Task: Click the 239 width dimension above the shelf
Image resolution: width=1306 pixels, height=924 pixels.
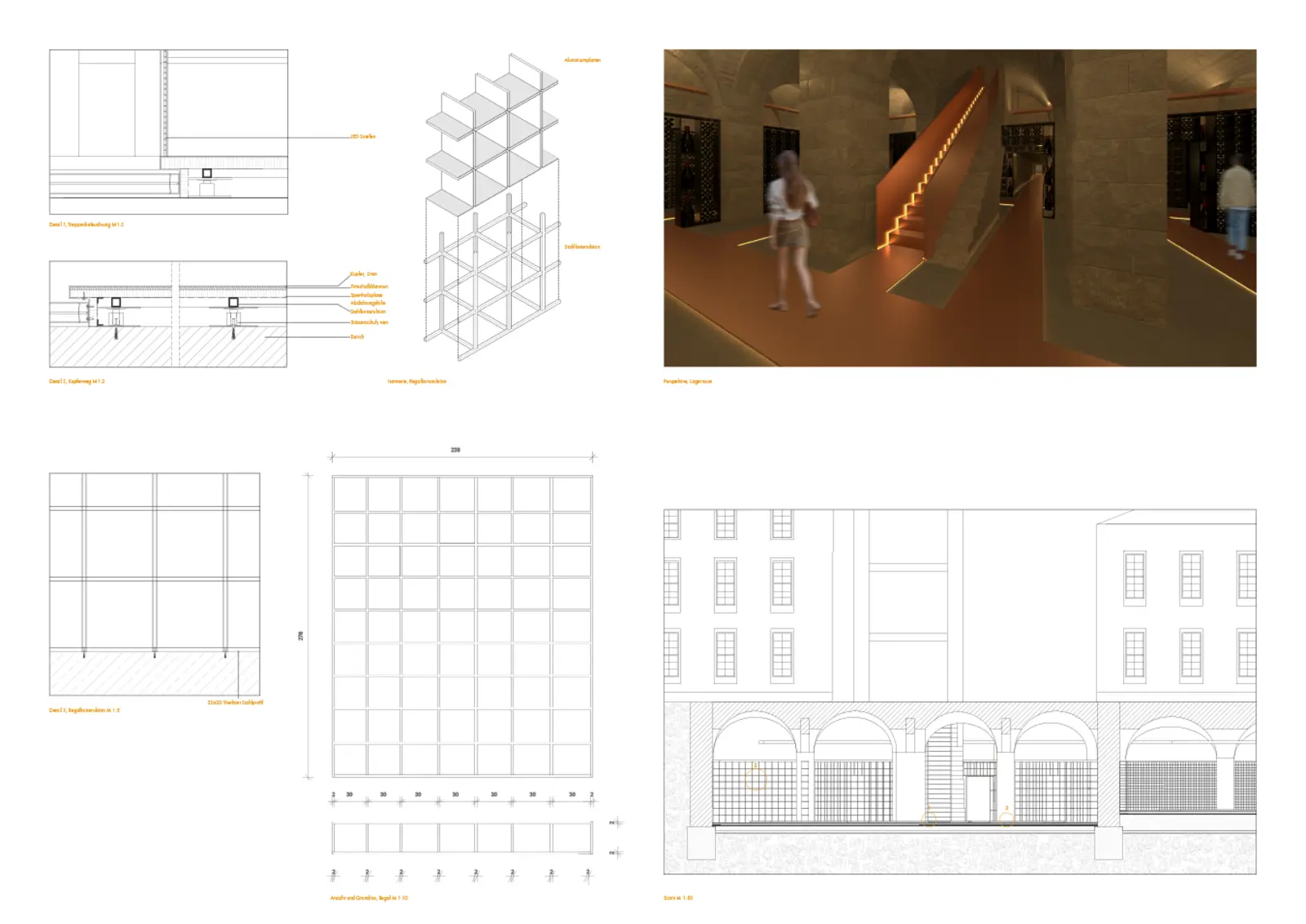Action: 455,450
